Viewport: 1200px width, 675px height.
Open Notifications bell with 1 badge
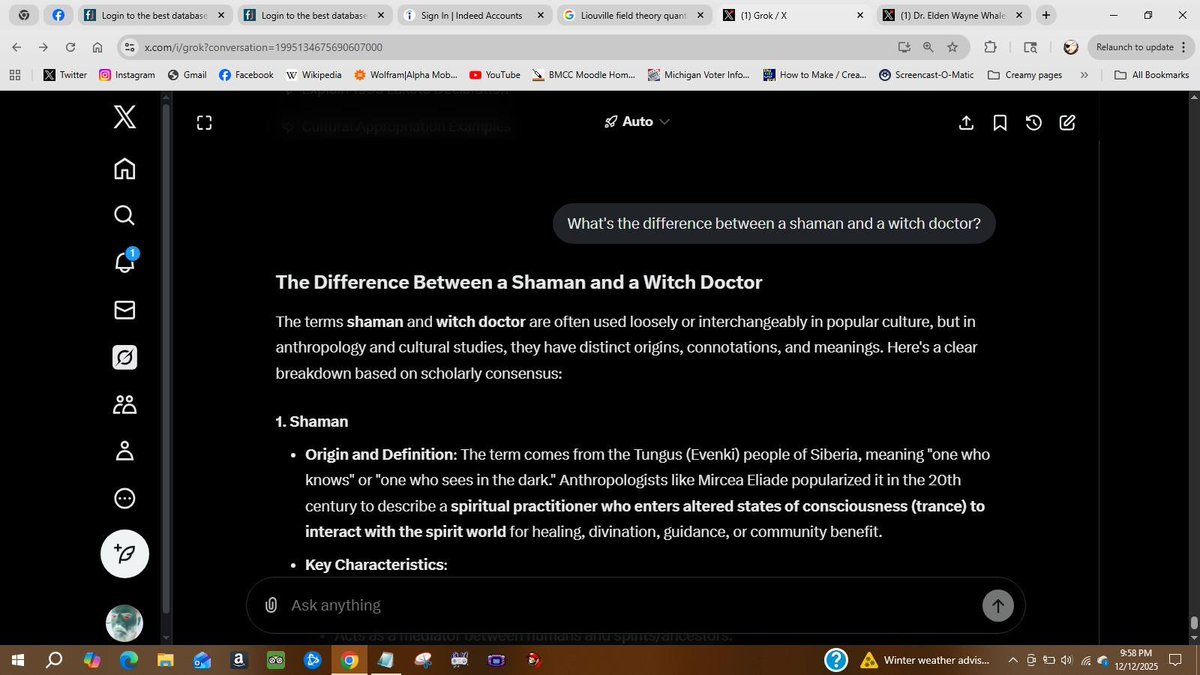point(125,262)
